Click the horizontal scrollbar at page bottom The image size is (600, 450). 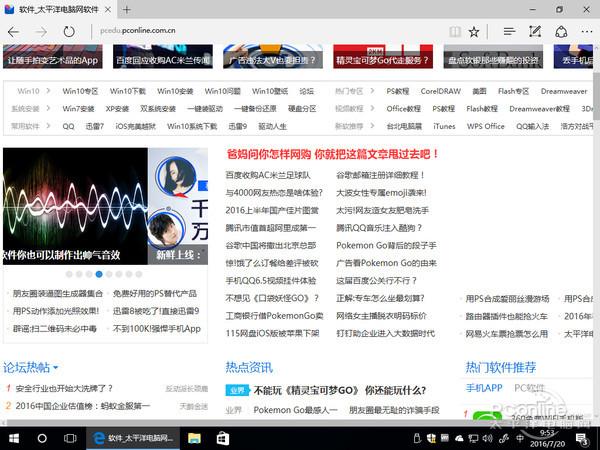click(297, 423)
